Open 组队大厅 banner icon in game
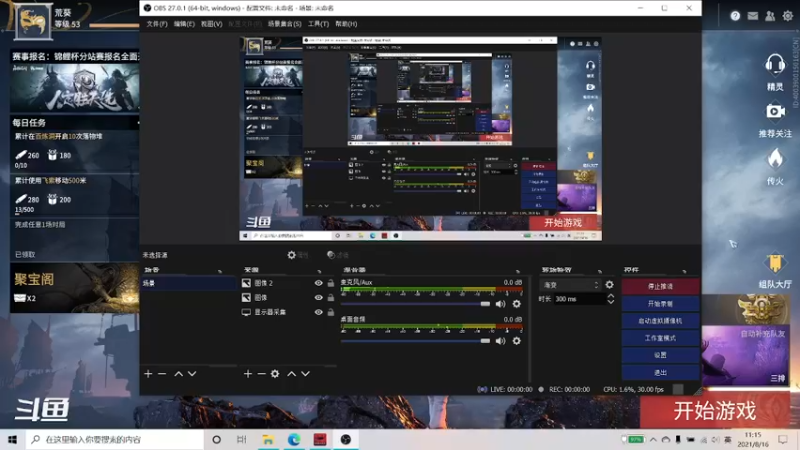 click(775, 263)
